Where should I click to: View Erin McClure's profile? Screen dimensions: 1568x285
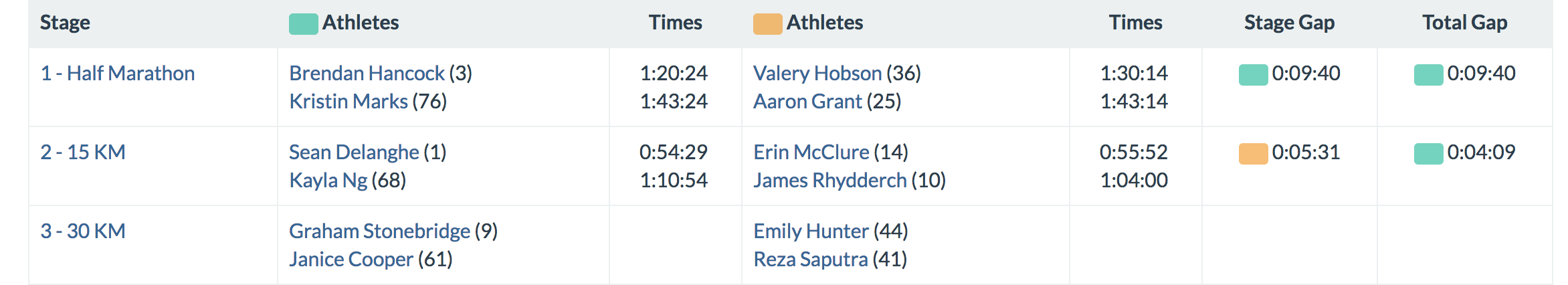(x=811, y=152)
